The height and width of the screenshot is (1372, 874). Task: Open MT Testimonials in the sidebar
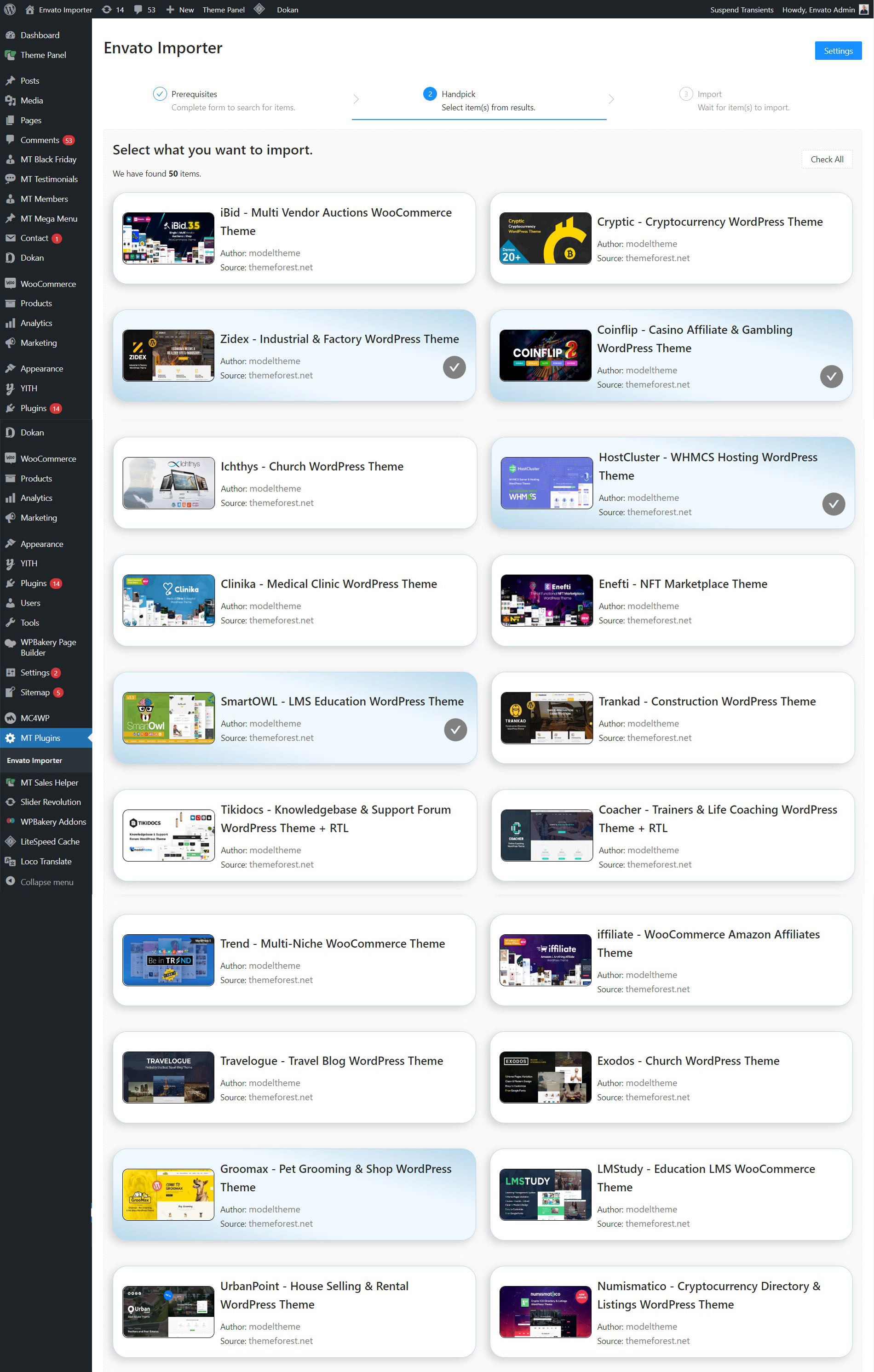(x=49, y=179)
